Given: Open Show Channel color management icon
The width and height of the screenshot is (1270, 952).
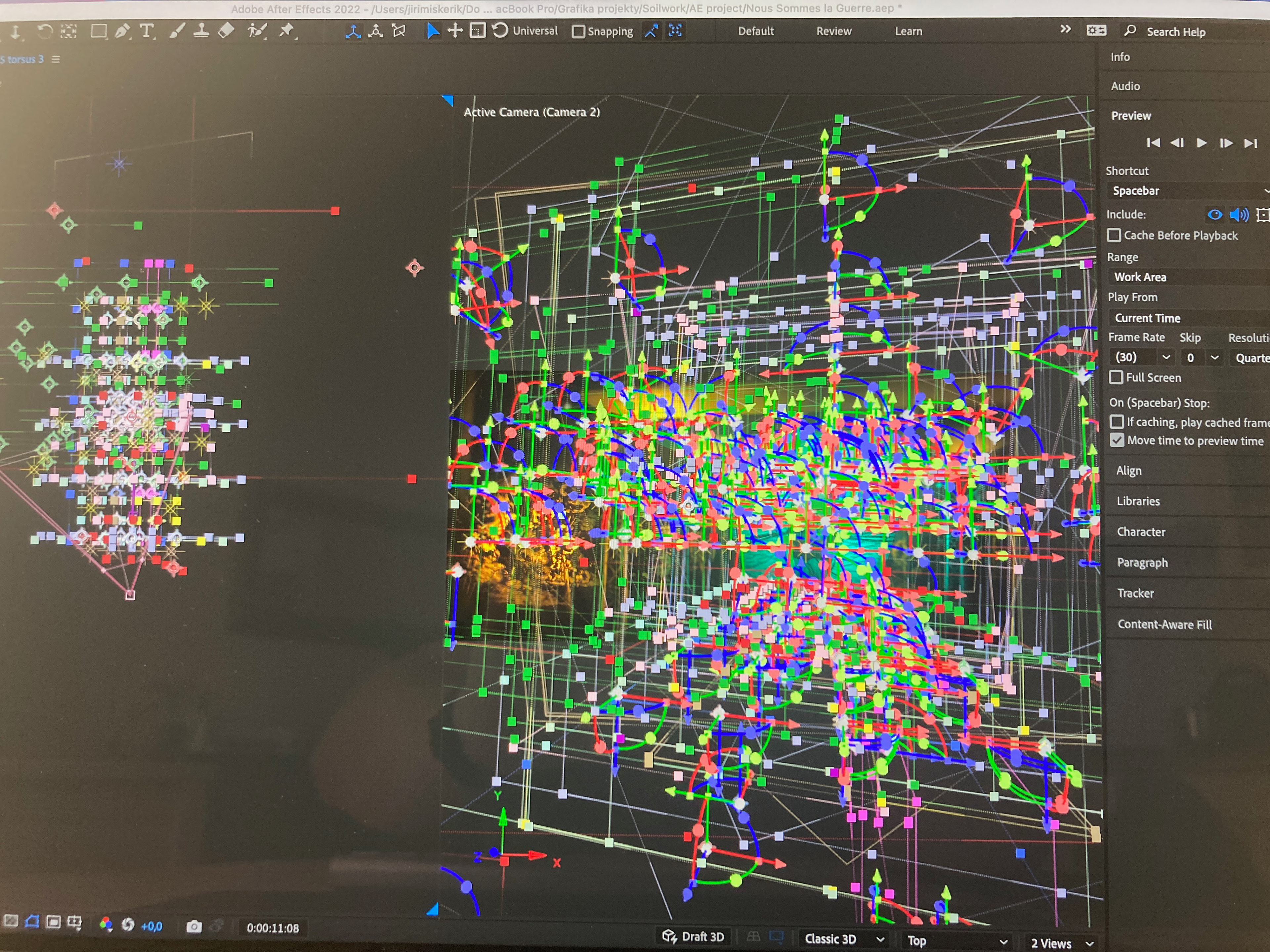Looking at the screenshot, I should click(x=106, y=925).
